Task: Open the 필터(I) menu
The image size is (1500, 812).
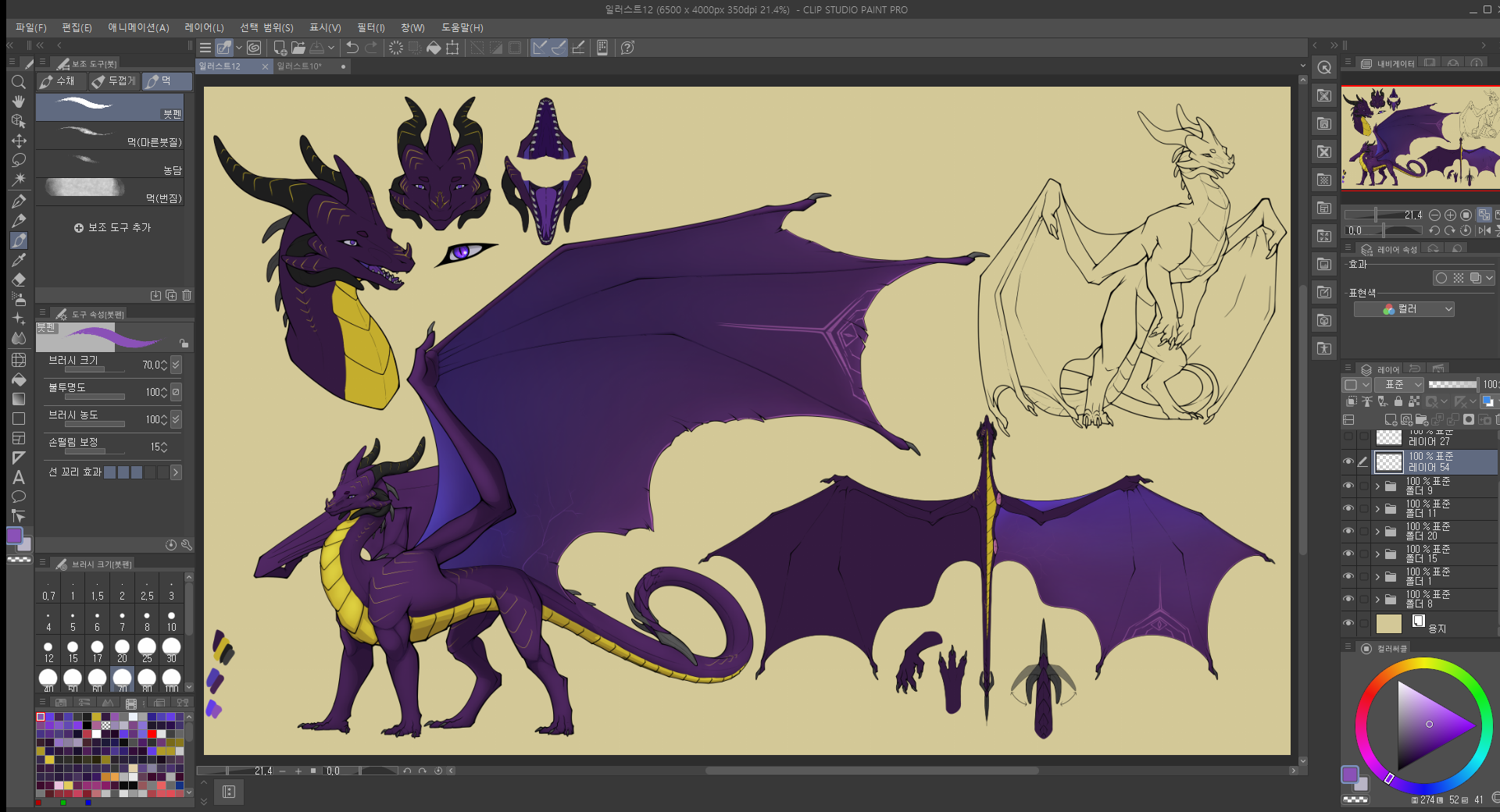Action: pyautogui.click(x=370, y=27)
